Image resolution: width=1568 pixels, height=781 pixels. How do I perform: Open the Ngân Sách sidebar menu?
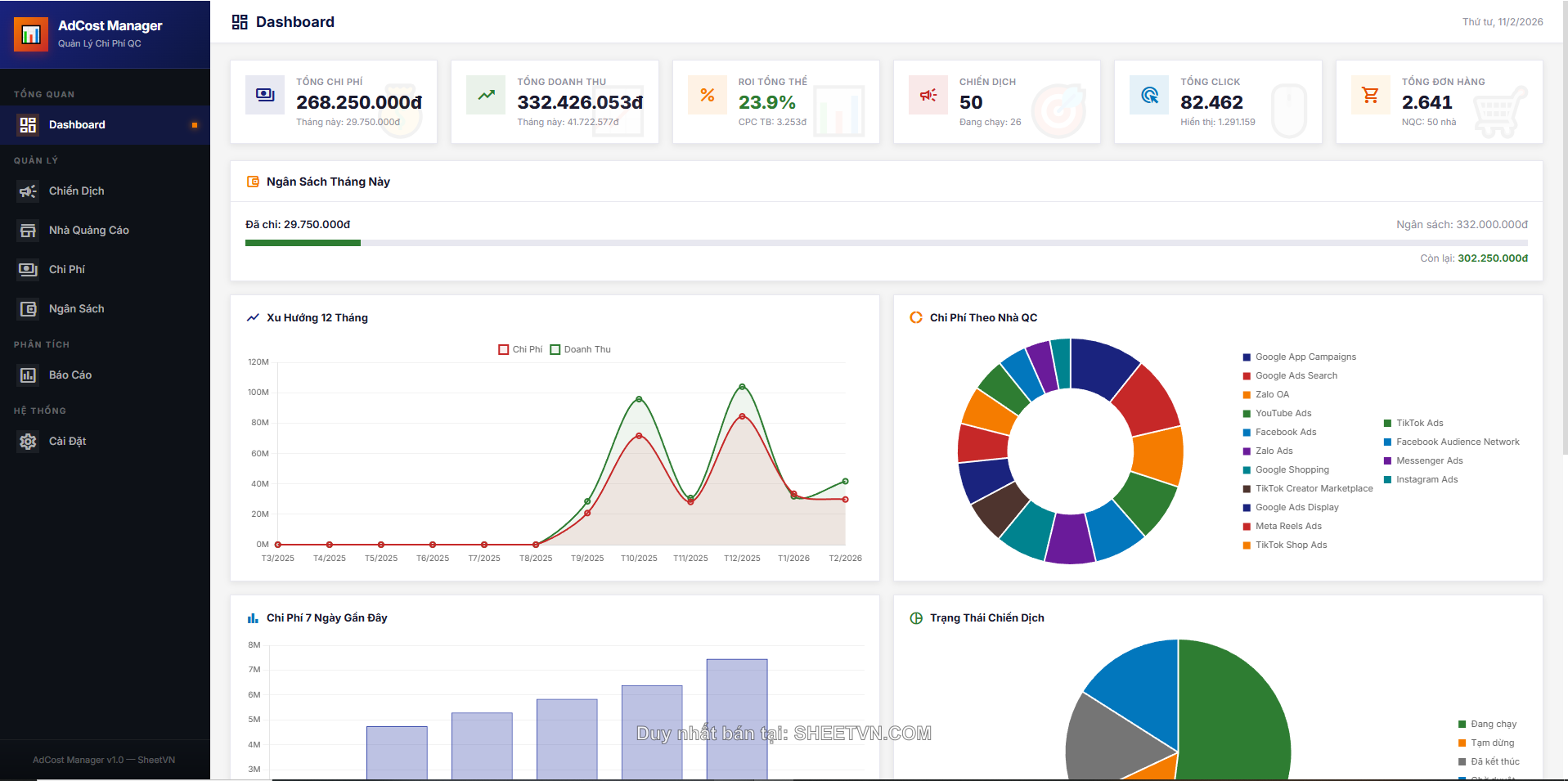pyautogui.click(x=76, y=309)
